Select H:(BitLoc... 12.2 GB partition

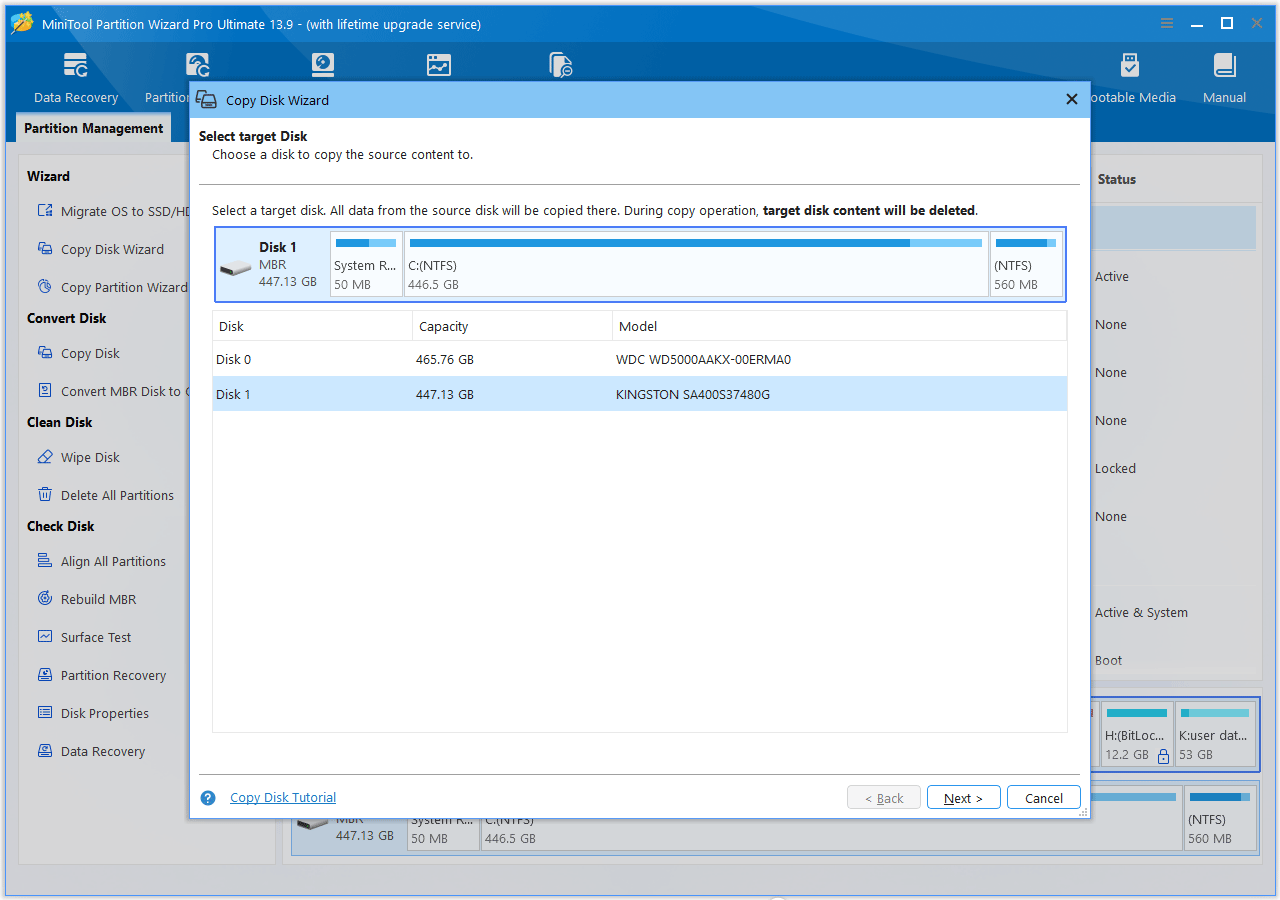1136,734
